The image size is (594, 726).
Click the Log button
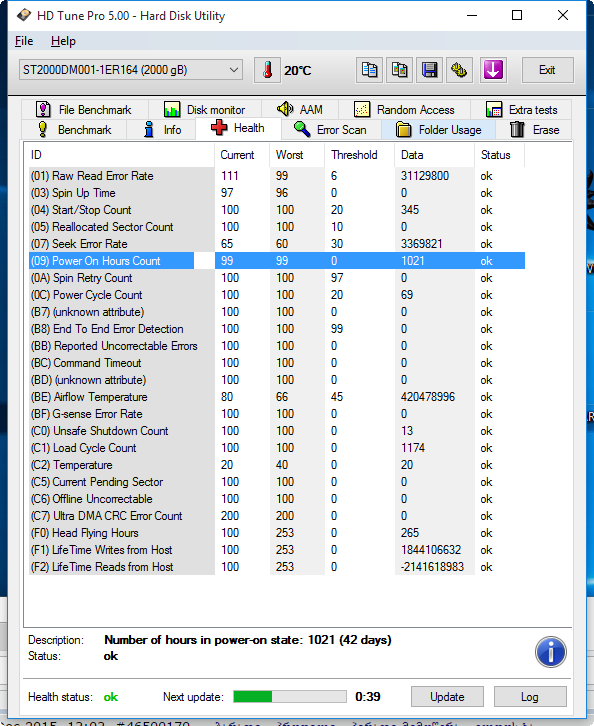pyautogui.click(x=530, y=697)
